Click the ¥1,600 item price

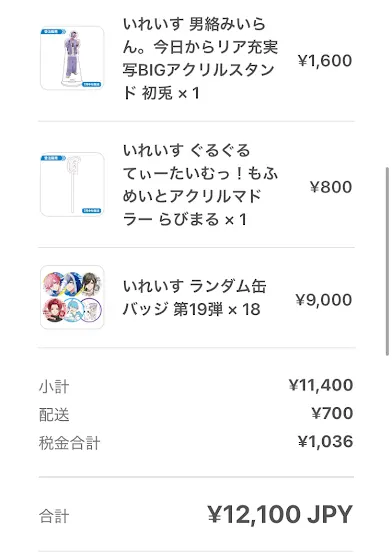(325, 60)
